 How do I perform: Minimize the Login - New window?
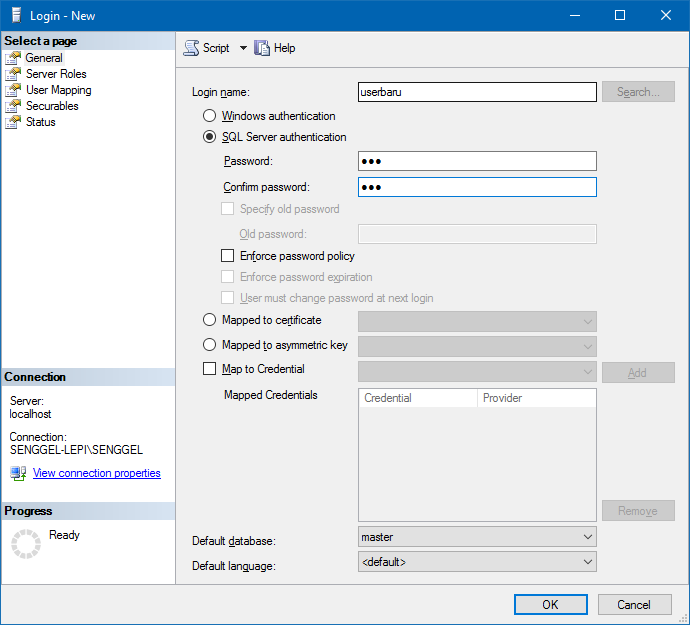click(x=575, y=15)
